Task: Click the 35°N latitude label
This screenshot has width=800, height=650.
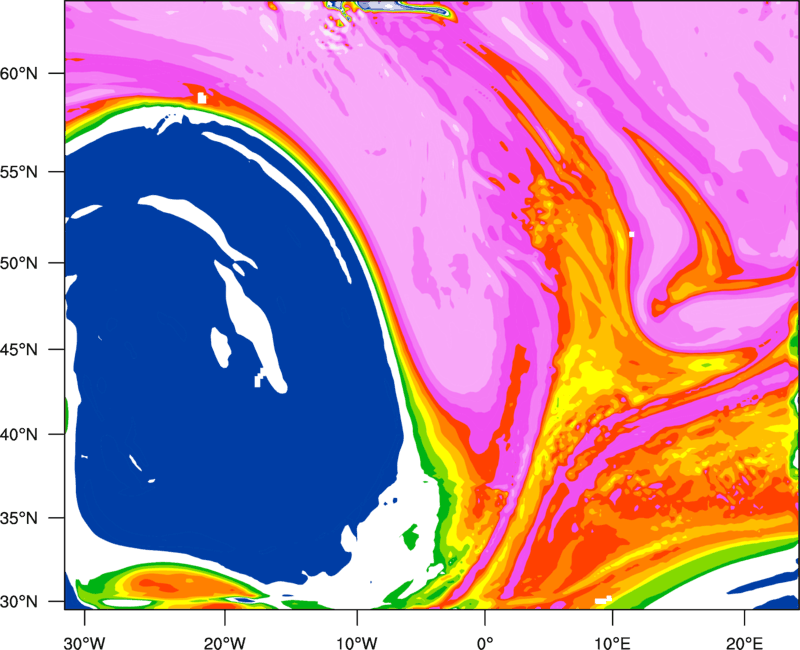Action: coord(19,518)
